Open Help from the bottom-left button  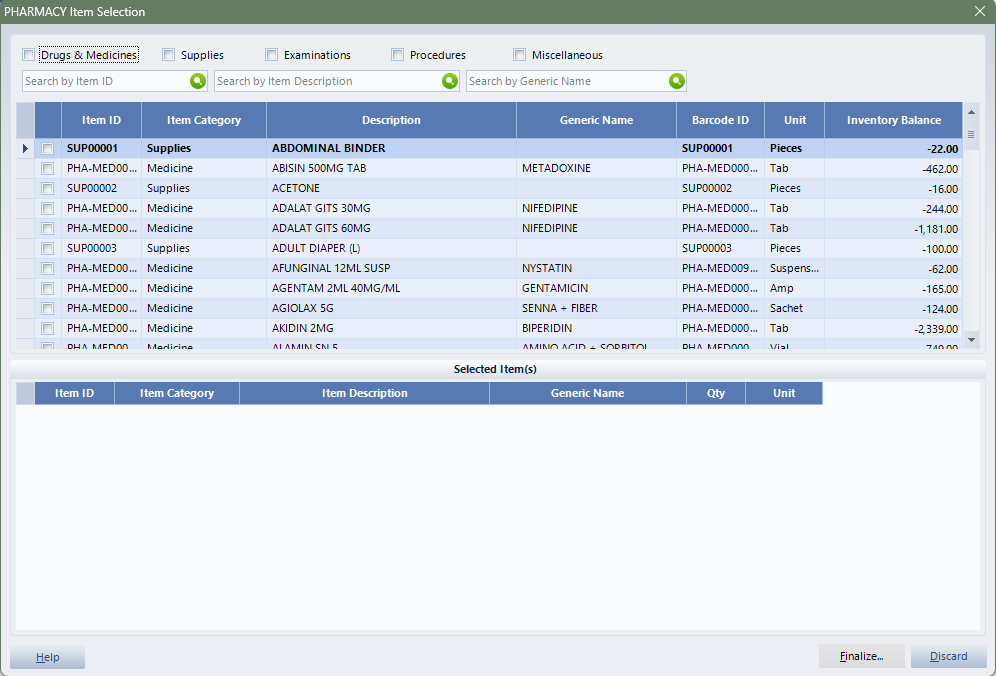47,657
